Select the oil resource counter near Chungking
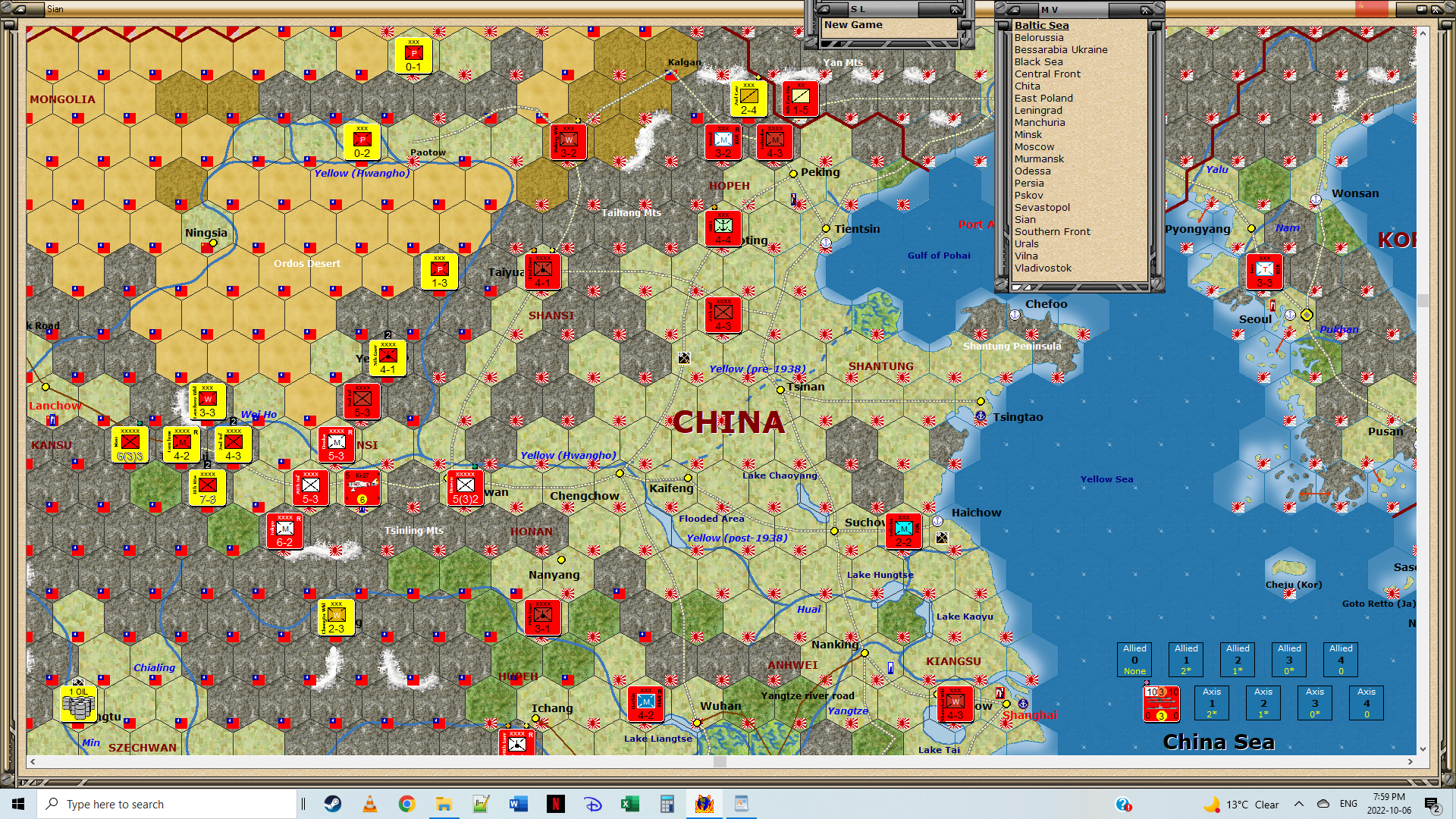This screenshot has width=1456, height=819. click(78, 704)
